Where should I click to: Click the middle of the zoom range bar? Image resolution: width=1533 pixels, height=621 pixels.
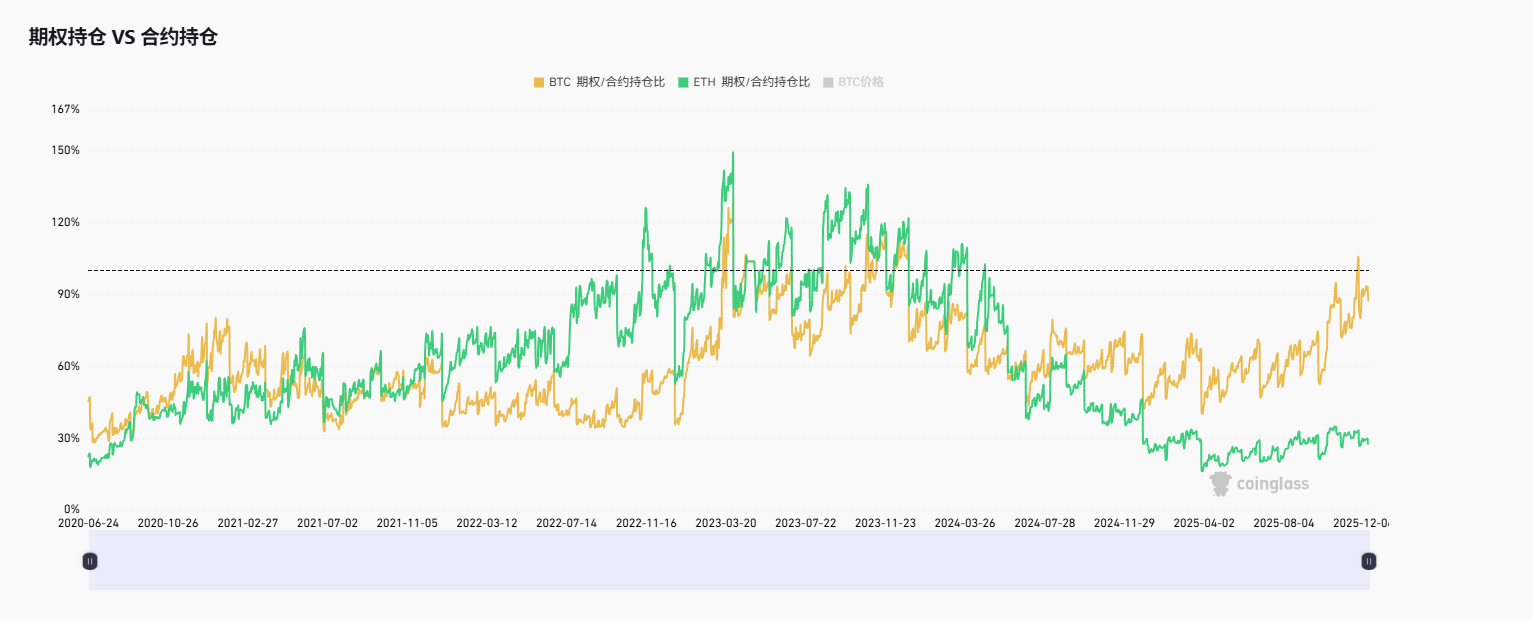[x=729, y=561]
